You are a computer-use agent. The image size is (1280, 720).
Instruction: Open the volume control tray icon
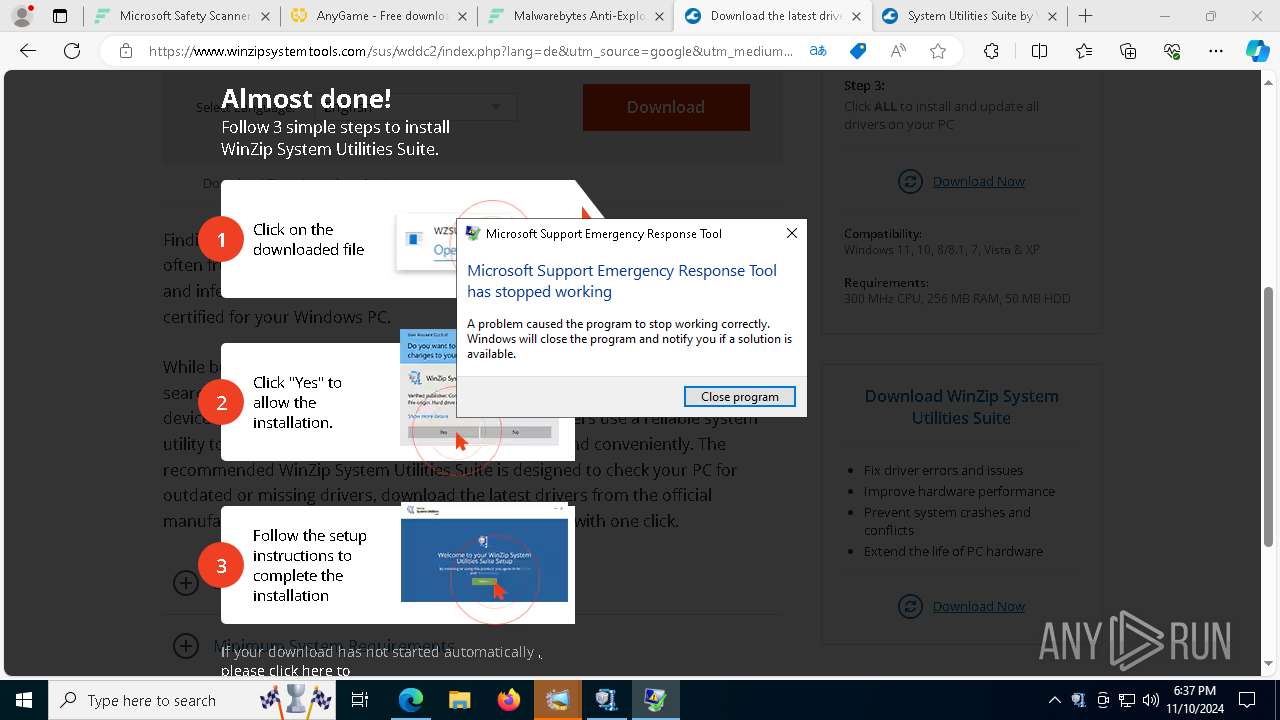coord(1150,700)
